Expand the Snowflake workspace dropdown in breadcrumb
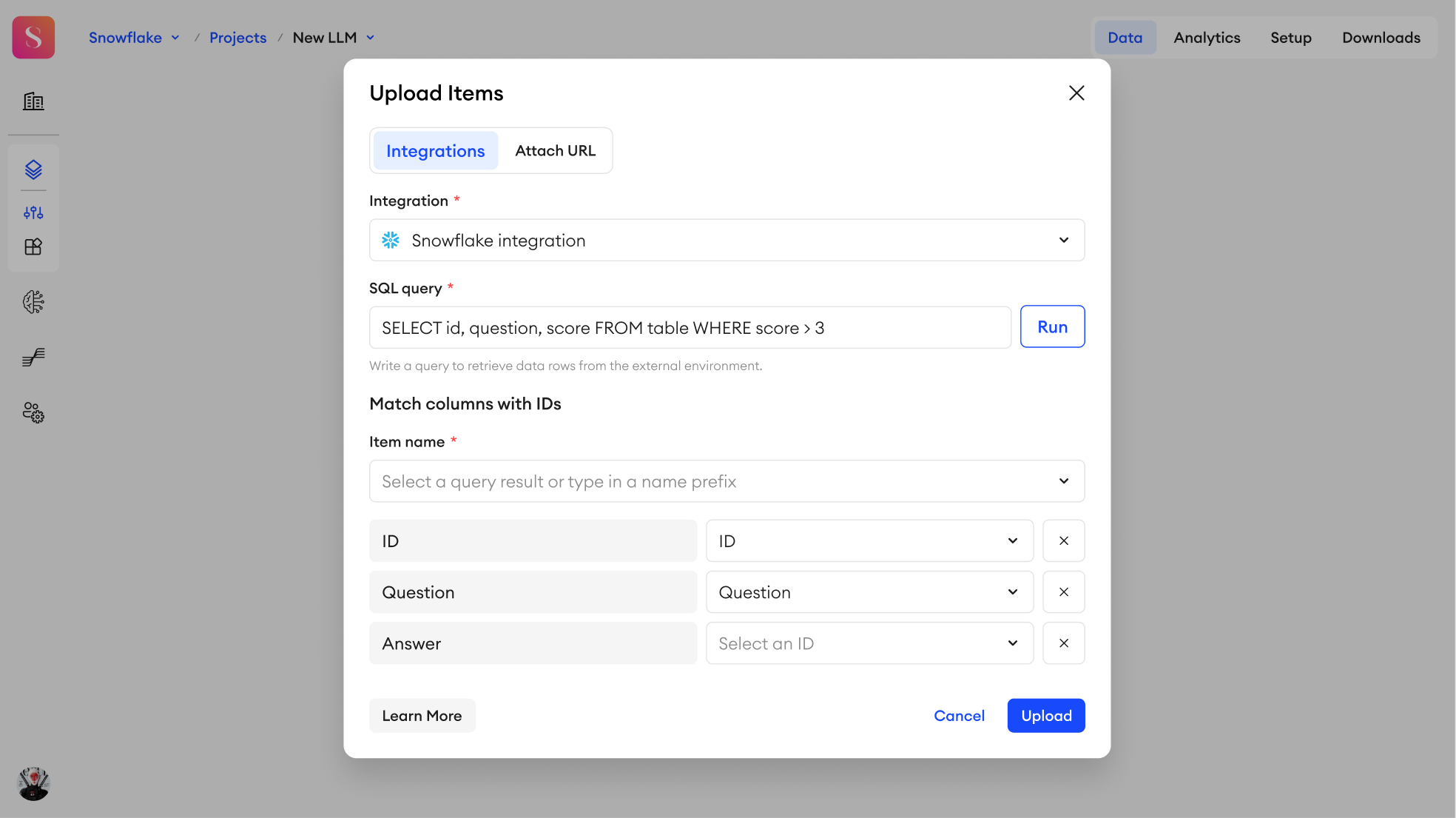This screenshot has width=1456, height=818. point(175,38)
